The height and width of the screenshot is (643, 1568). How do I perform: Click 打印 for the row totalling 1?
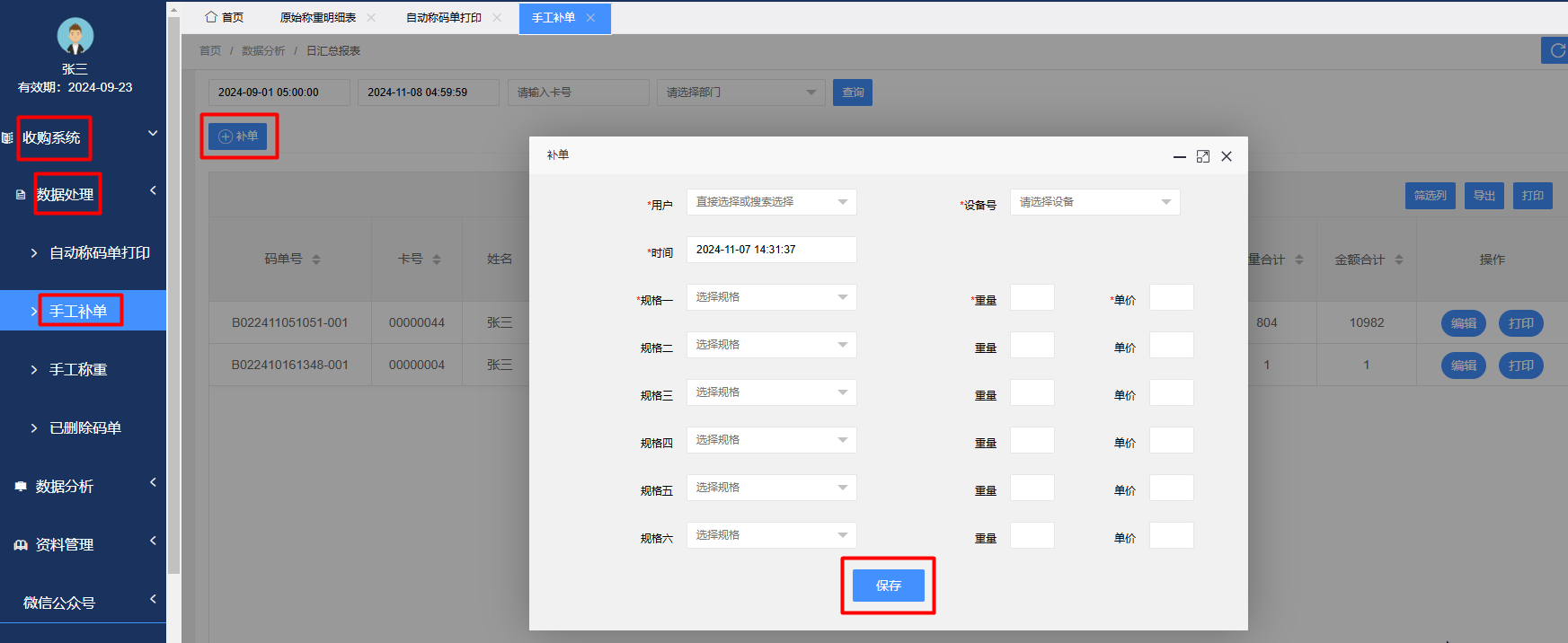1521,366
